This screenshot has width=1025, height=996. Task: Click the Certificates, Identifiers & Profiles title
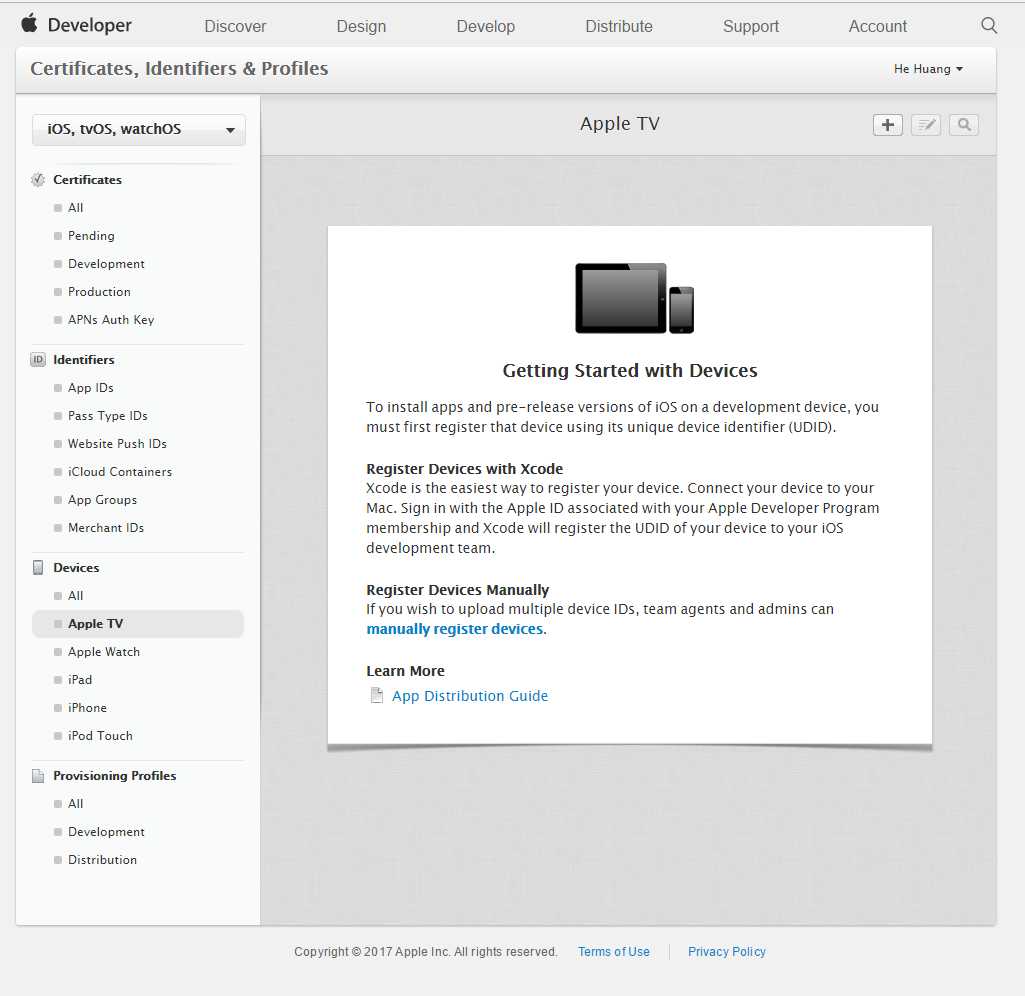[179, 69]
